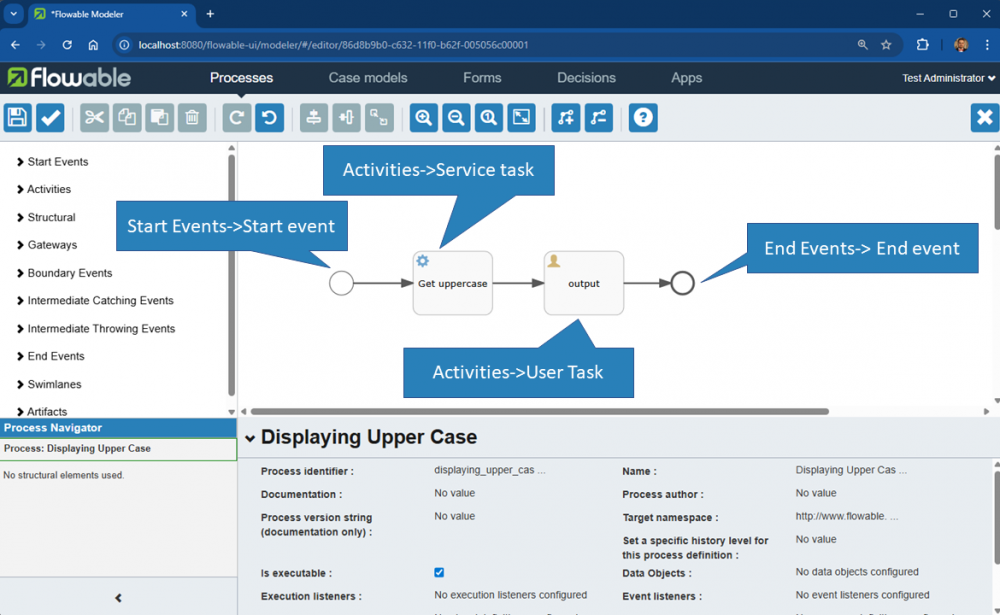Open the Help question mark icon

point(644,118)
